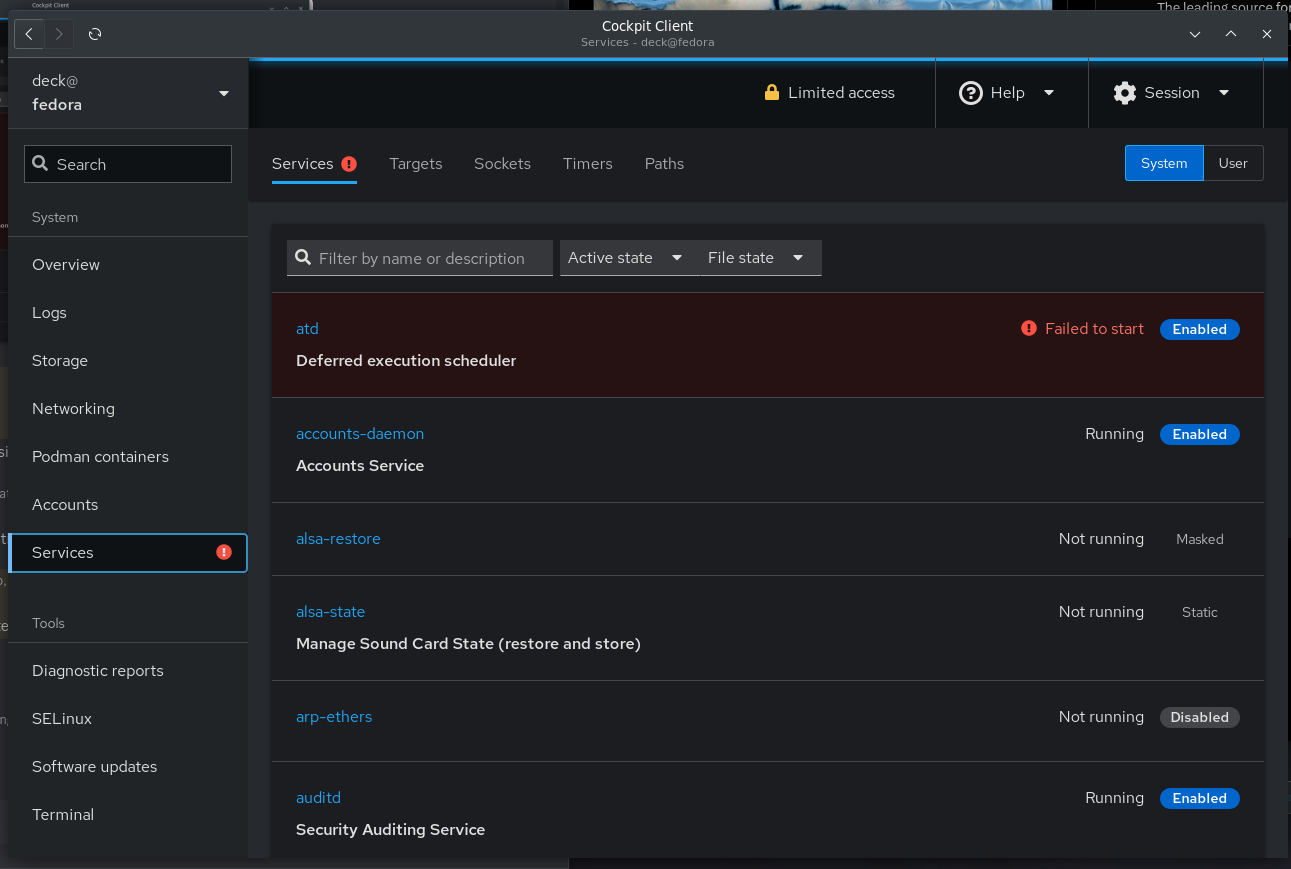Minimize the Cockpit Client window
This screenshot has width=1291, height=869.
pos(1195,34)
